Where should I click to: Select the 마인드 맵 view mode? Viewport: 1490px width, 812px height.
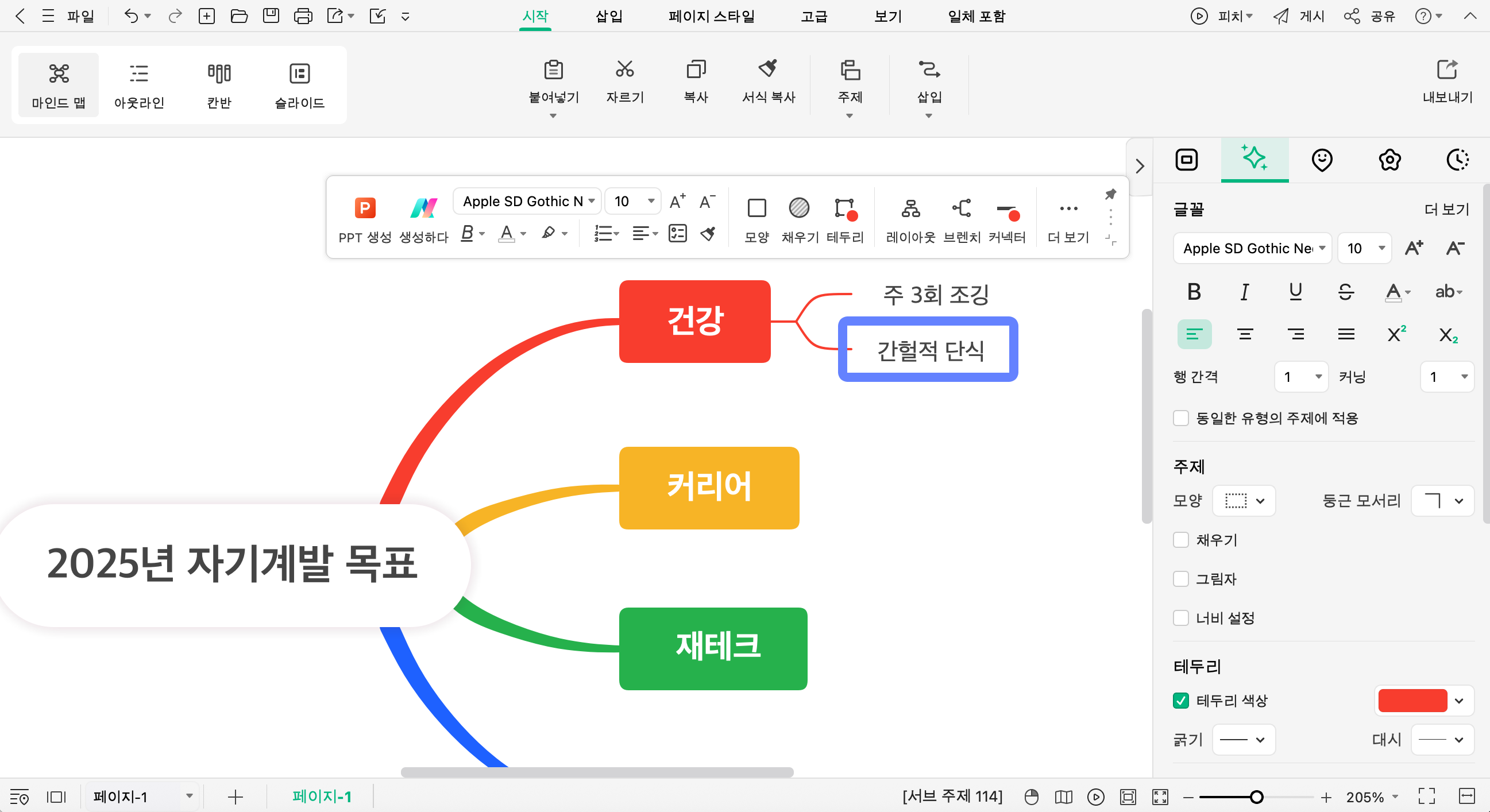tap(59, 85)
